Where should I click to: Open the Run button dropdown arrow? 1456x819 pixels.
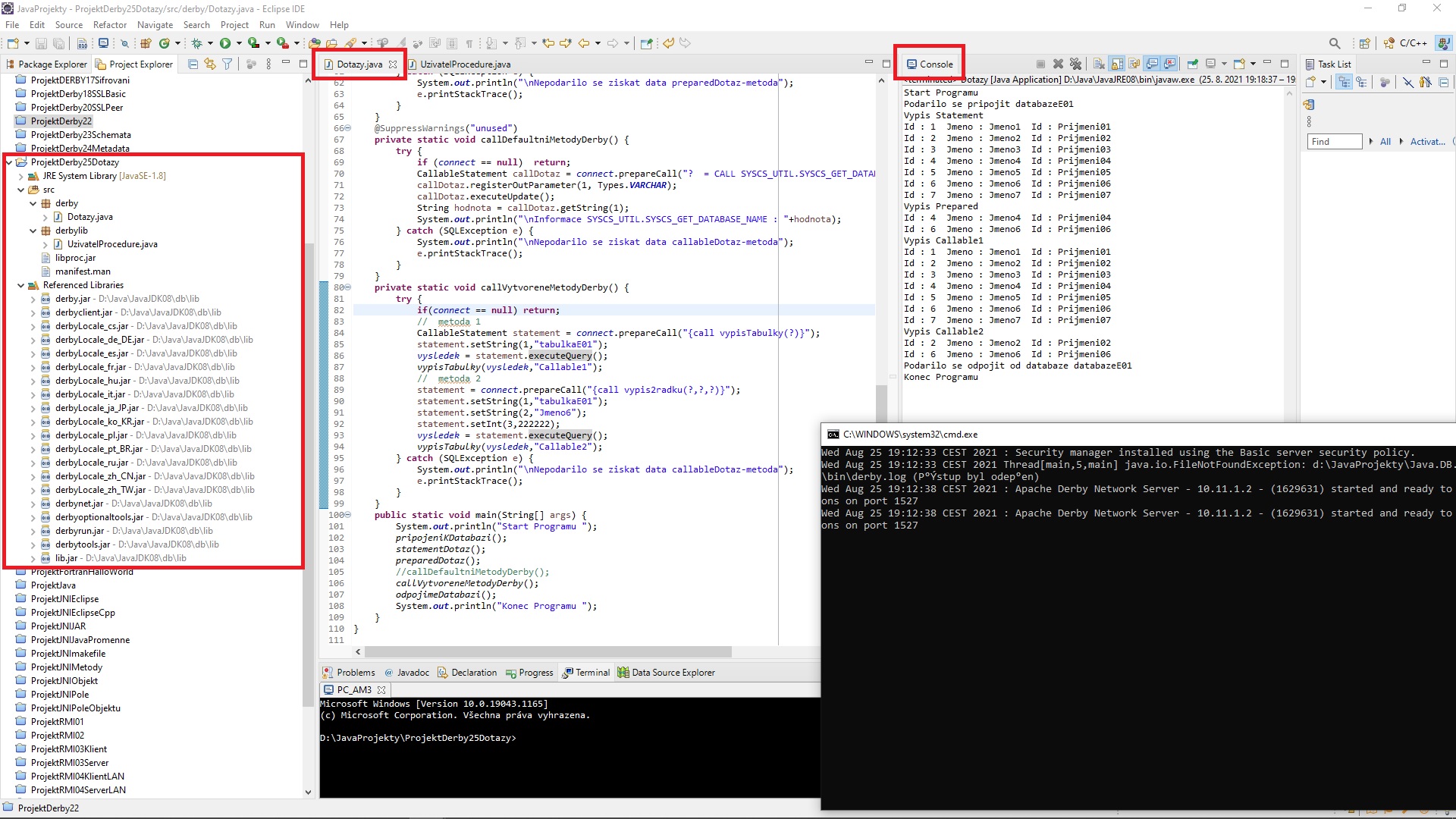pos(239,43)
